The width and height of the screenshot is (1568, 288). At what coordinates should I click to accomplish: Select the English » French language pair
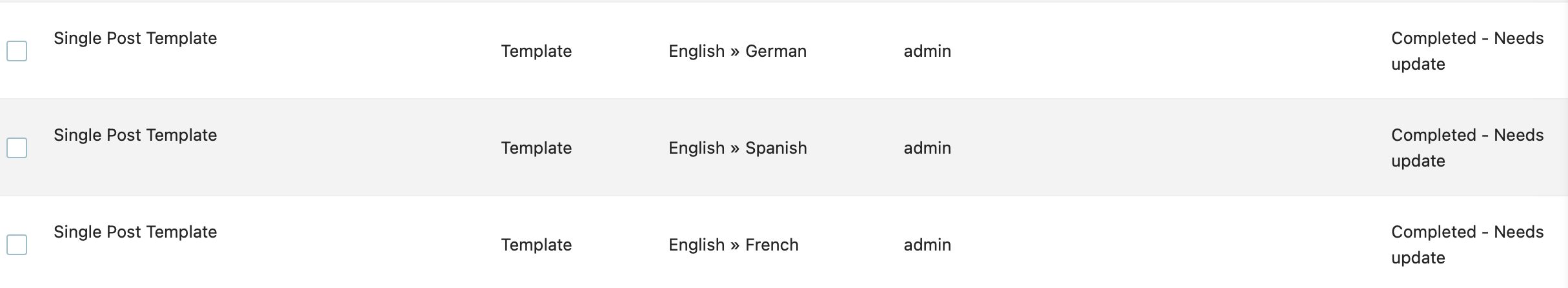[734, 245]
